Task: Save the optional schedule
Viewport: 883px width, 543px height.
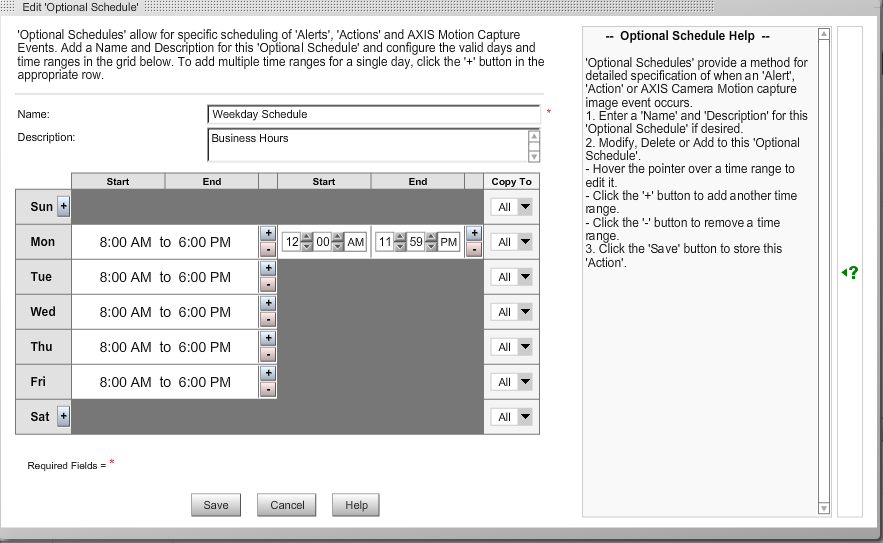Action: point(216,505)
